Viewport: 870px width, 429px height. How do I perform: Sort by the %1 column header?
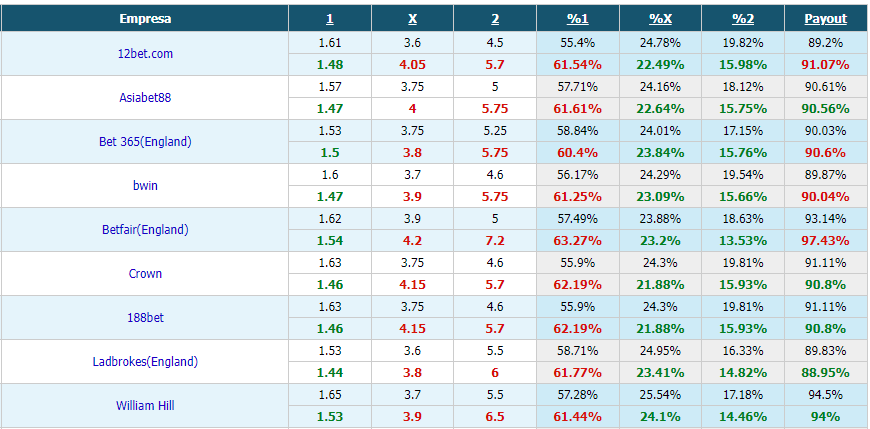tap(578, 19)
